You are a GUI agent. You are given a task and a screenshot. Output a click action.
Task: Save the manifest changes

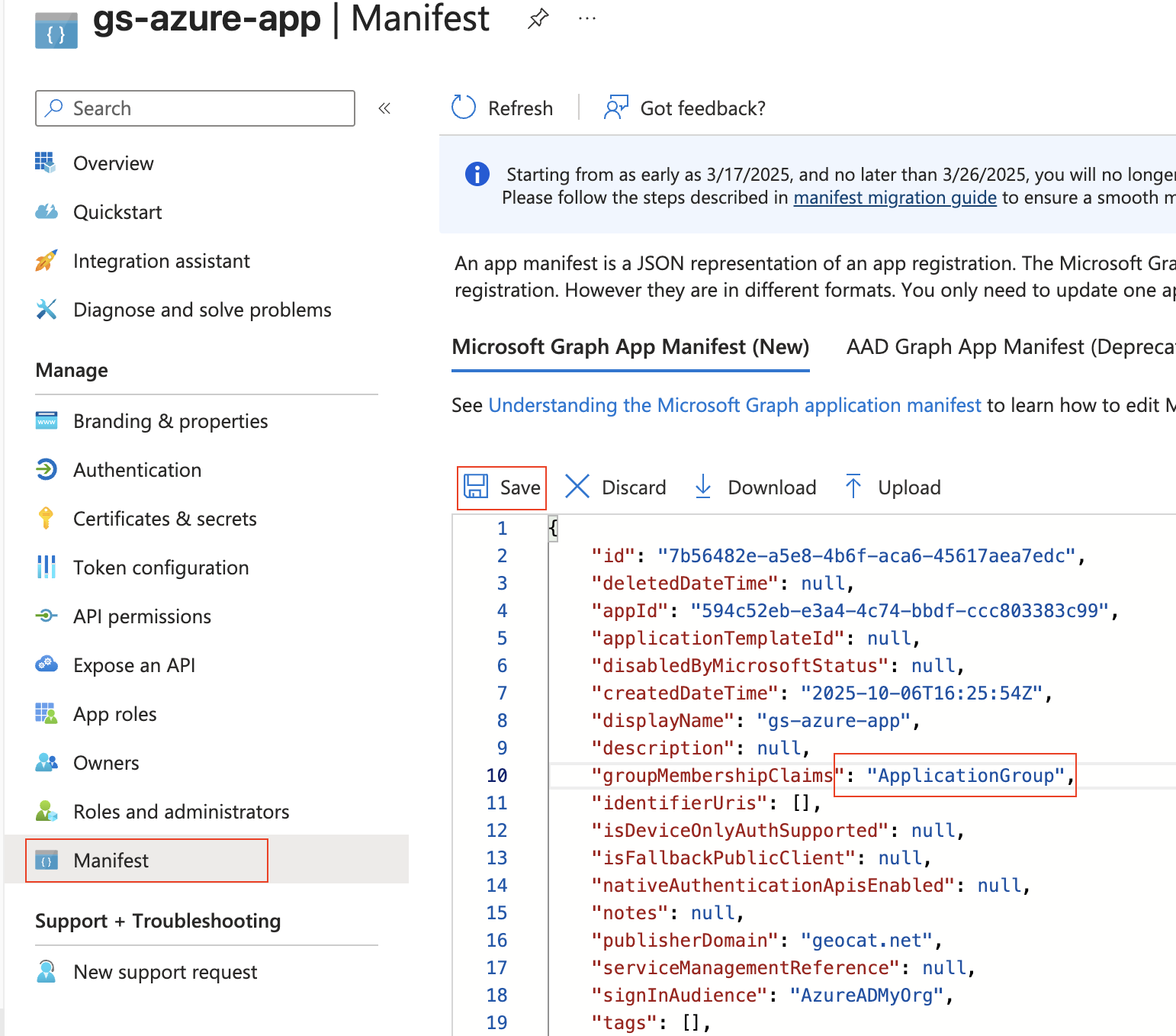coord(502,487)
